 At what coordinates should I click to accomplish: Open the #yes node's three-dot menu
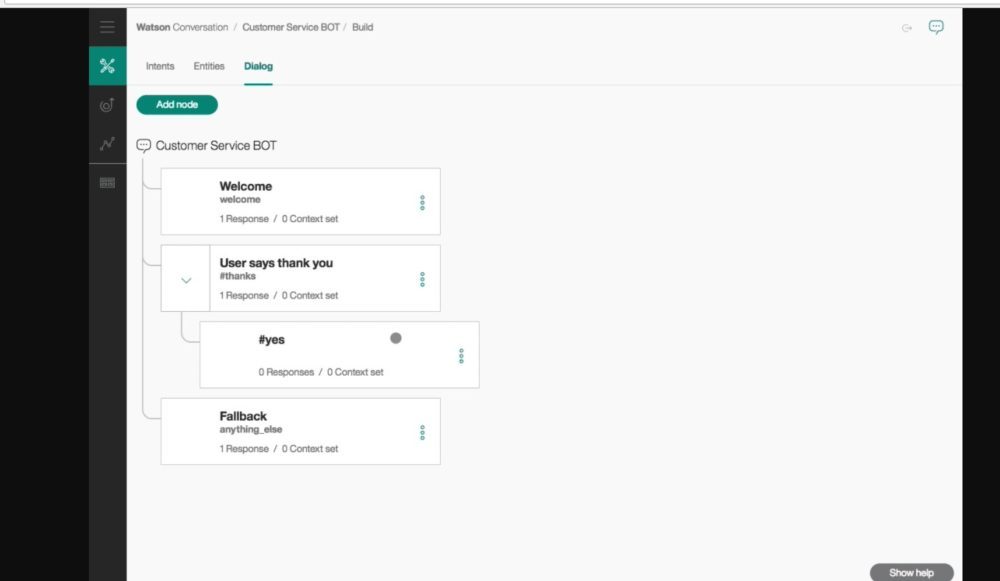461,355
